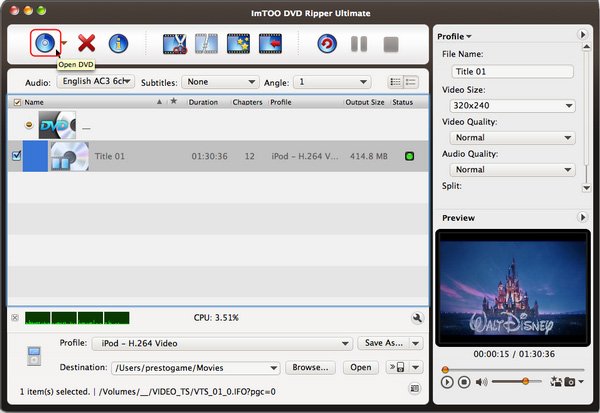The height and width of the screenshot is (413, 600).
Task: Start ripping with the red circular arrow
Action: 327,44
